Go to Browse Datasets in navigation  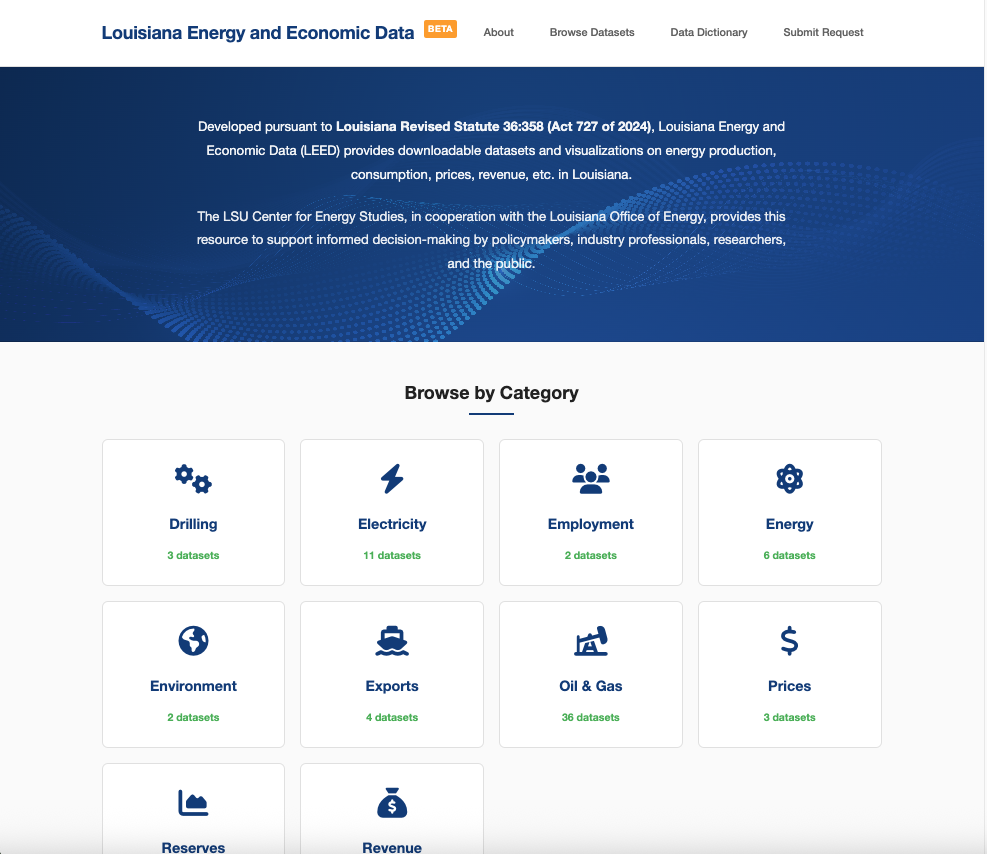tap(592, 32)
